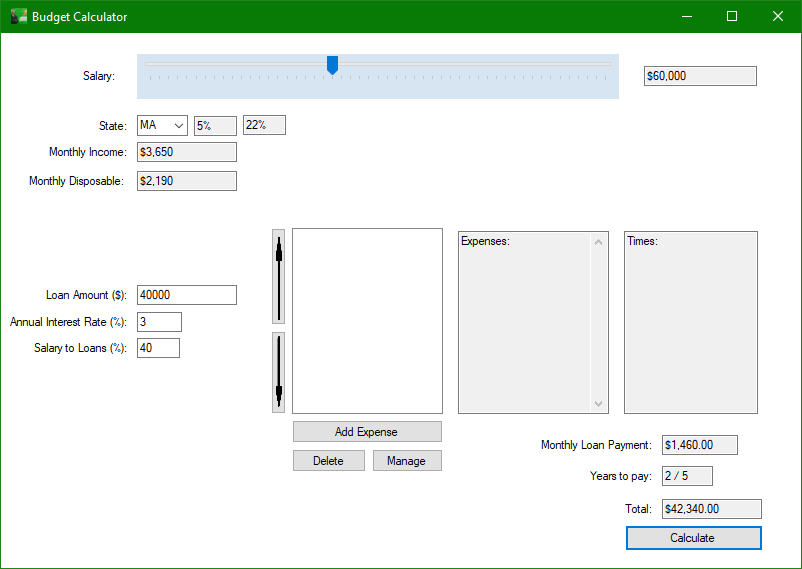The height and width of the screenshot is (569, 802).
Task: Click the Calculate button
Action: click(694, 538)
